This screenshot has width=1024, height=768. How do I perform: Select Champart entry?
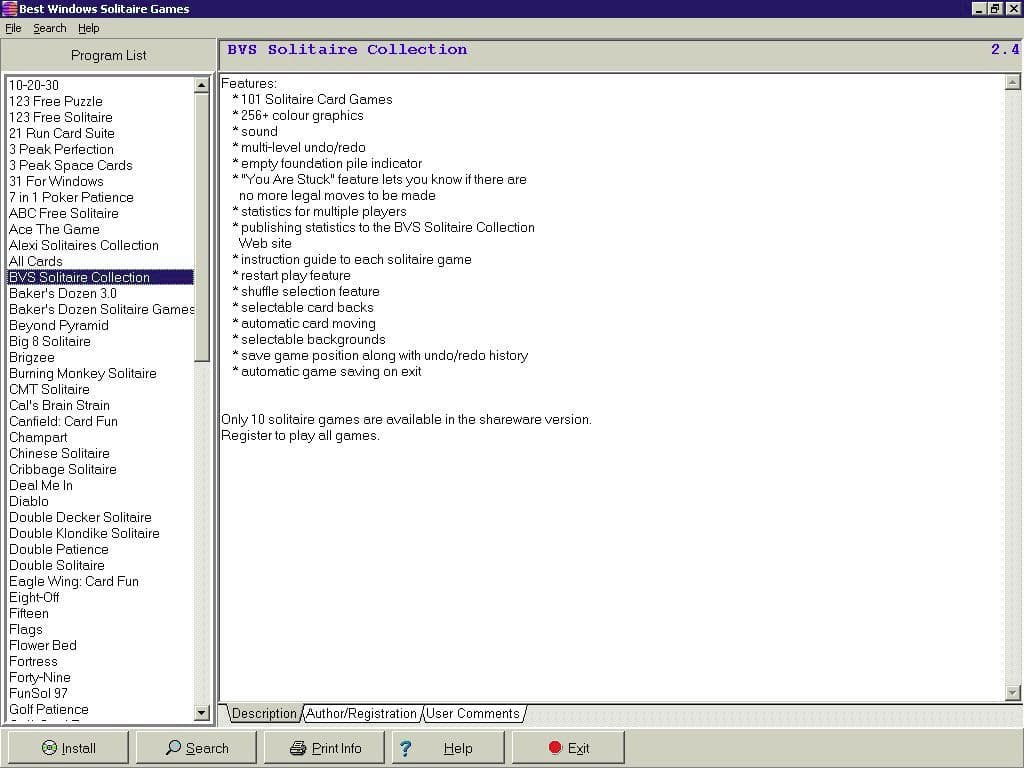point(100,437)
